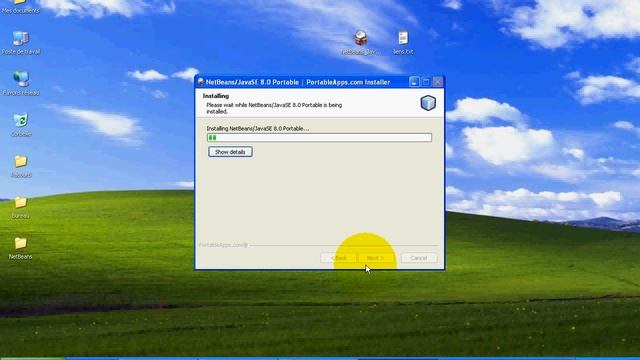
Task: Click the installer title bar icon
Action: [x=200, y=82]
